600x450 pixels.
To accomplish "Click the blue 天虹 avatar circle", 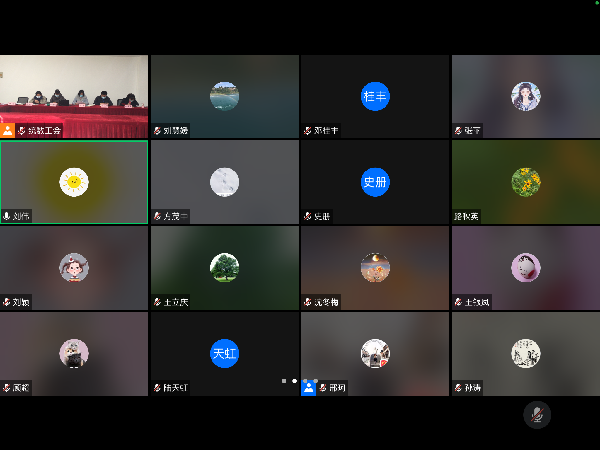I will 225,353.
